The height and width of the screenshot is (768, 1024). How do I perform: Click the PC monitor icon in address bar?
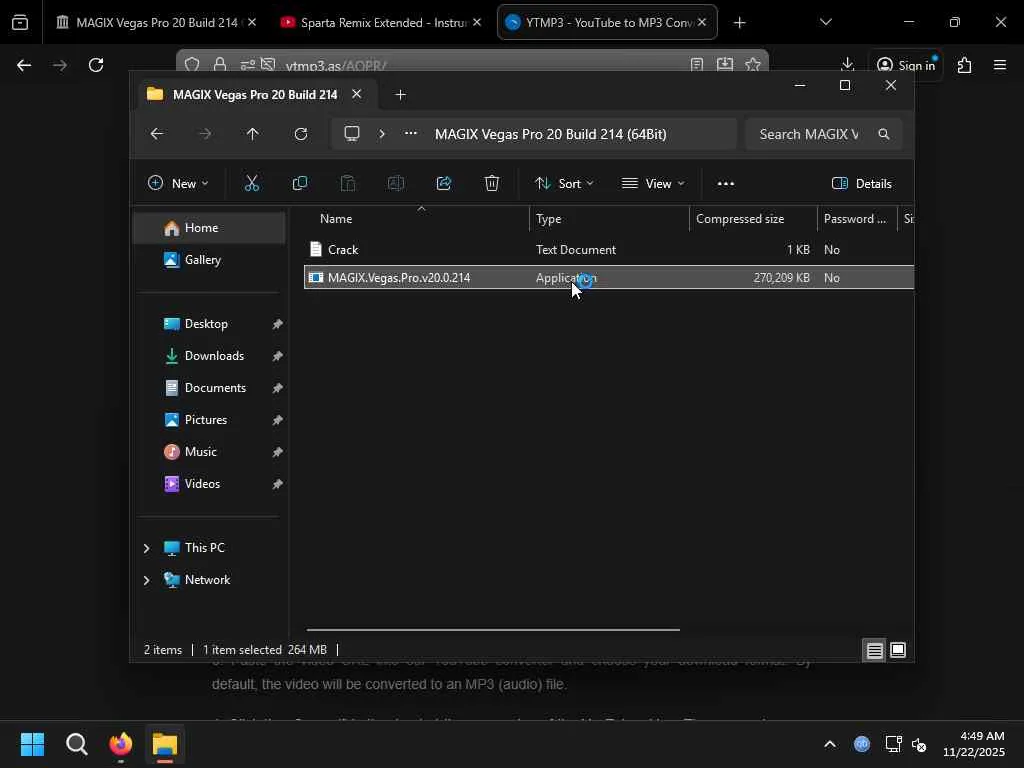pyautogui.click(x=352, y=134)
